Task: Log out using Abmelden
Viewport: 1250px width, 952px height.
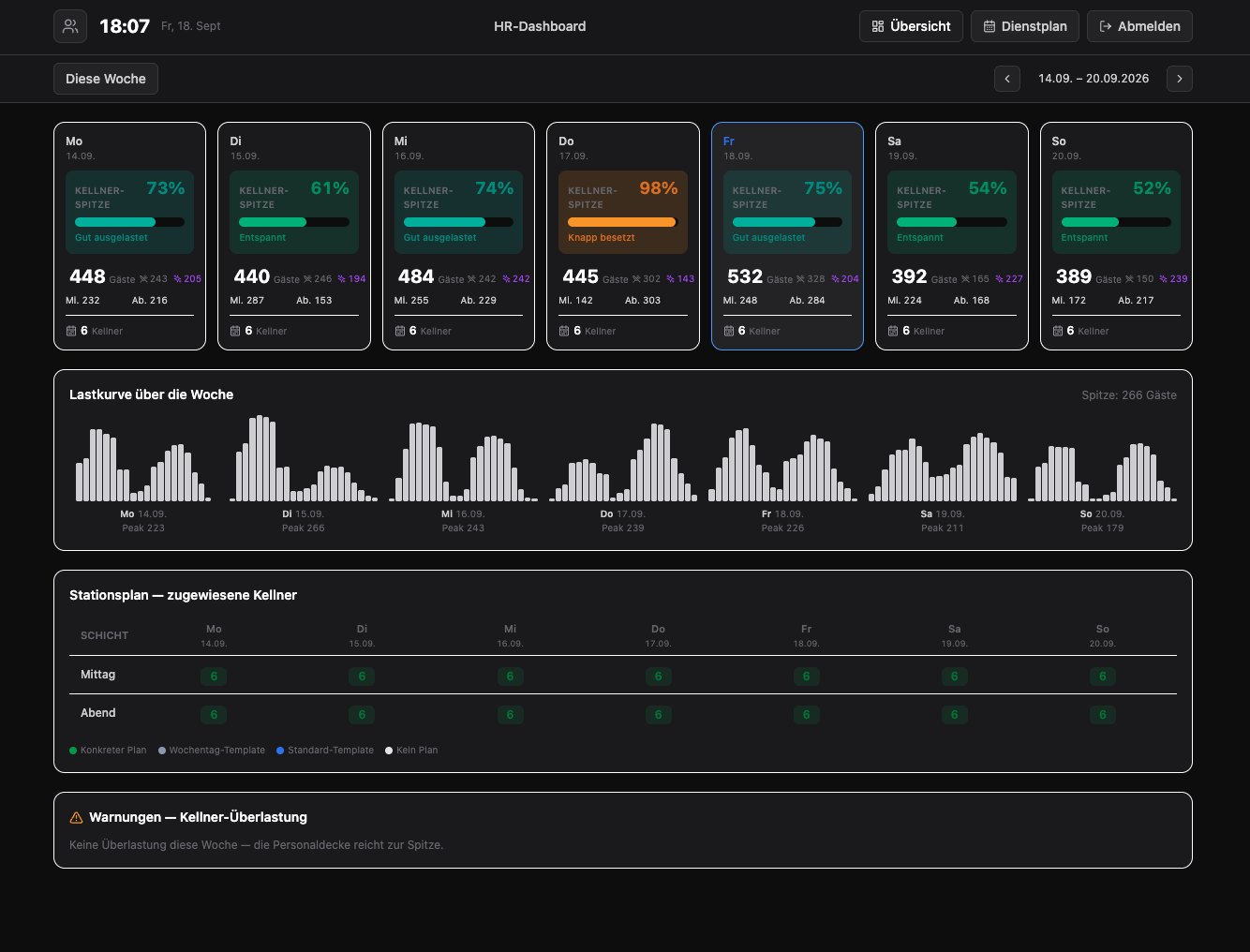Action: click(1139, 26)
